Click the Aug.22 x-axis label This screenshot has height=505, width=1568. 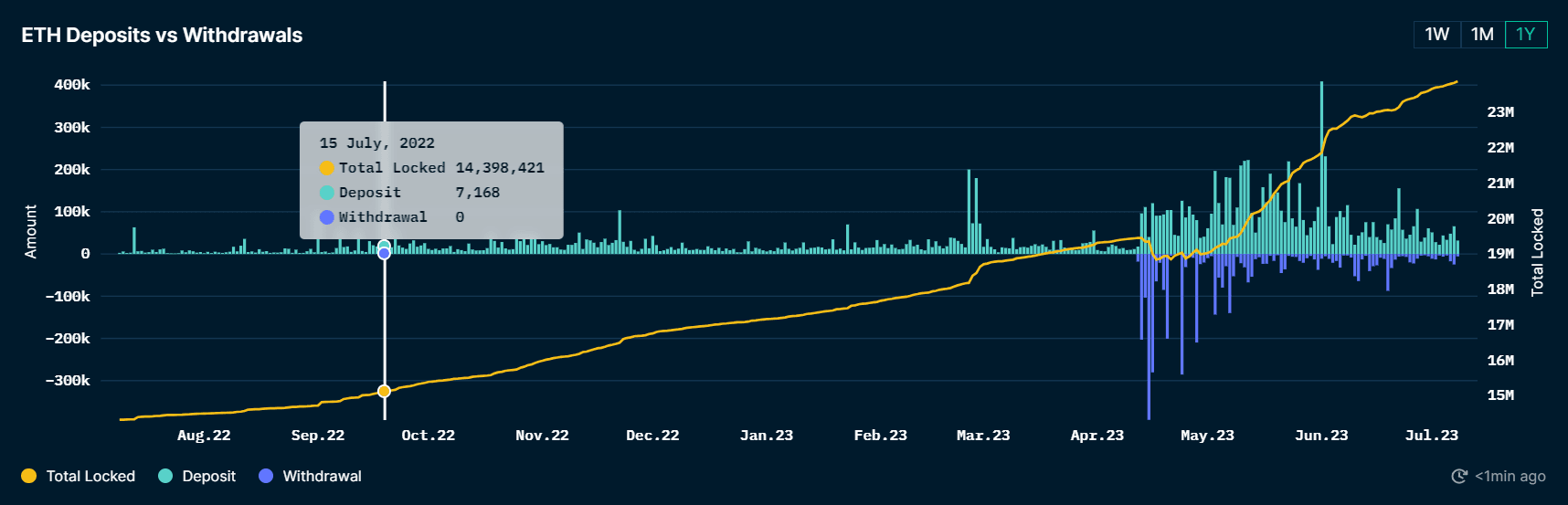(204, 436)
